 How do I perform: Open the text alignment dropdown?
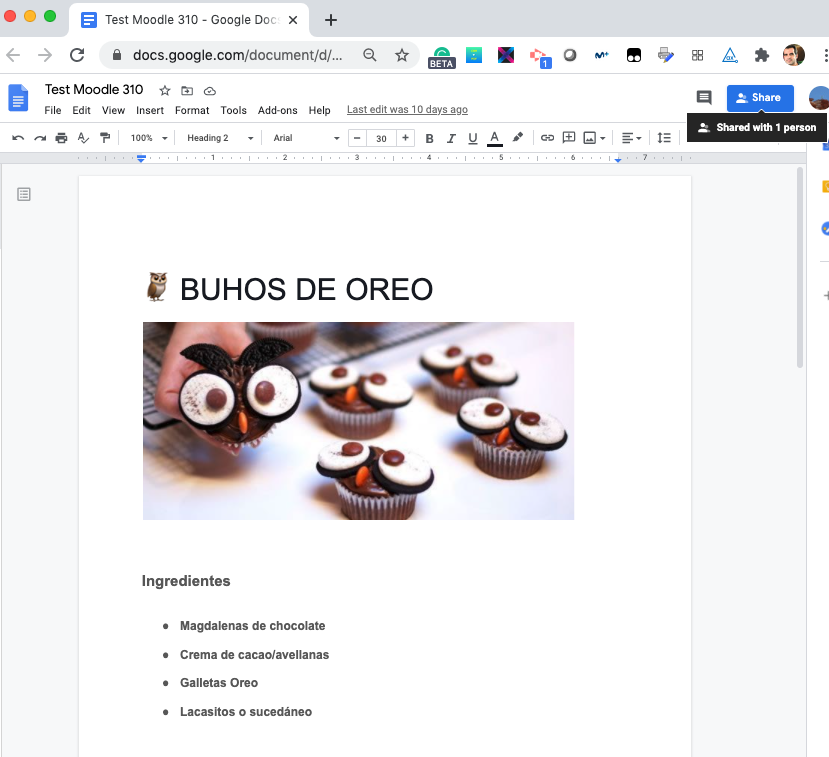(x=631, y=138)
